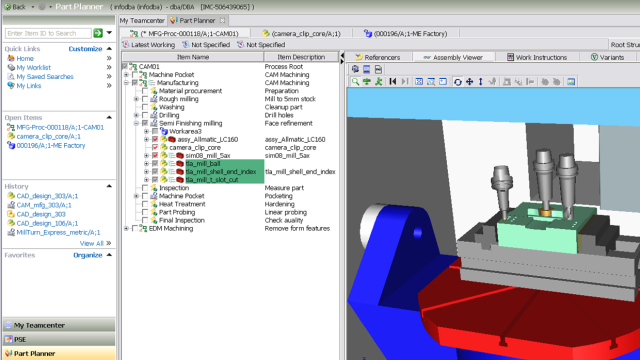The height and width of the screenshot is (360, 640).
Task: Tick the Washing operation checkbox
Action: (145, 107)
